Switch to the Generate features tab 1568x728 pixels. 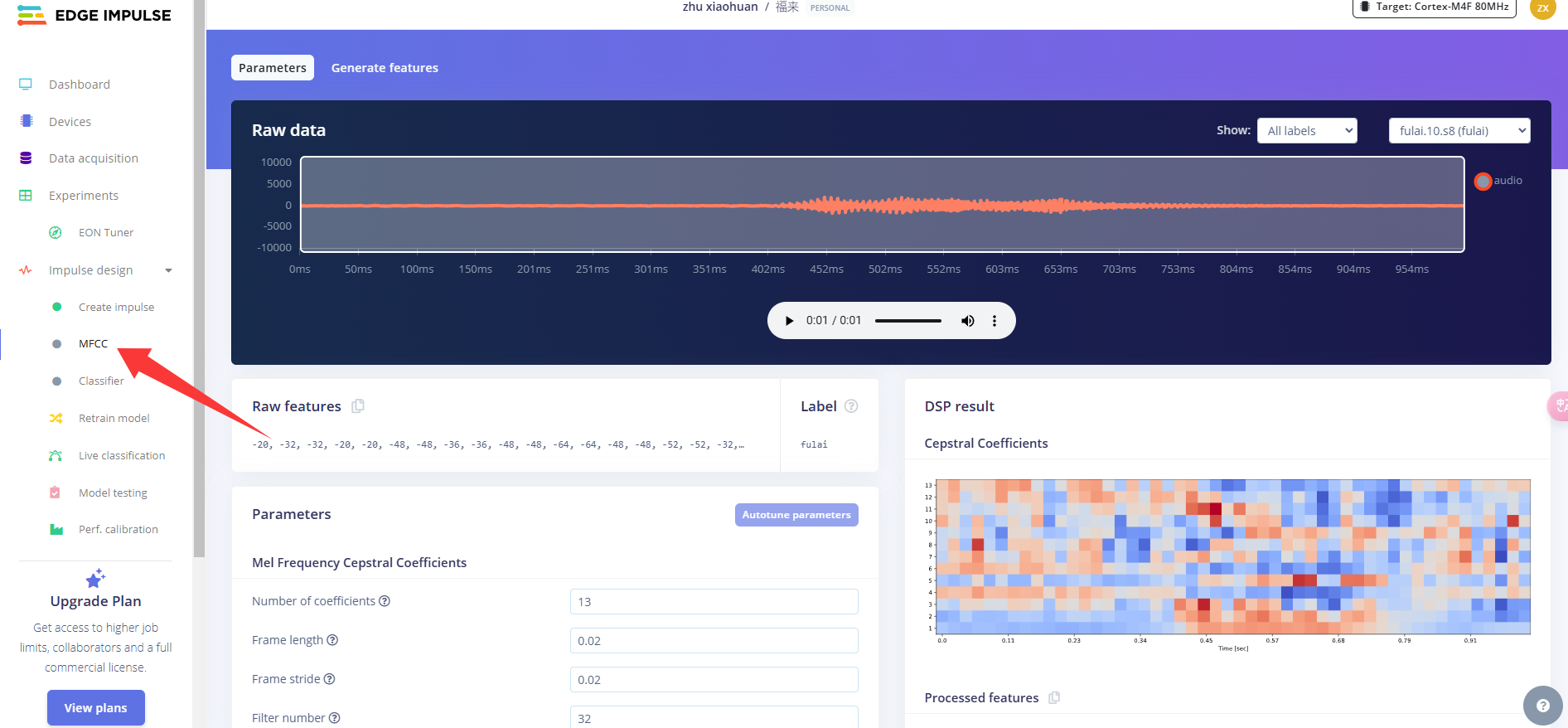coord(385,68)
